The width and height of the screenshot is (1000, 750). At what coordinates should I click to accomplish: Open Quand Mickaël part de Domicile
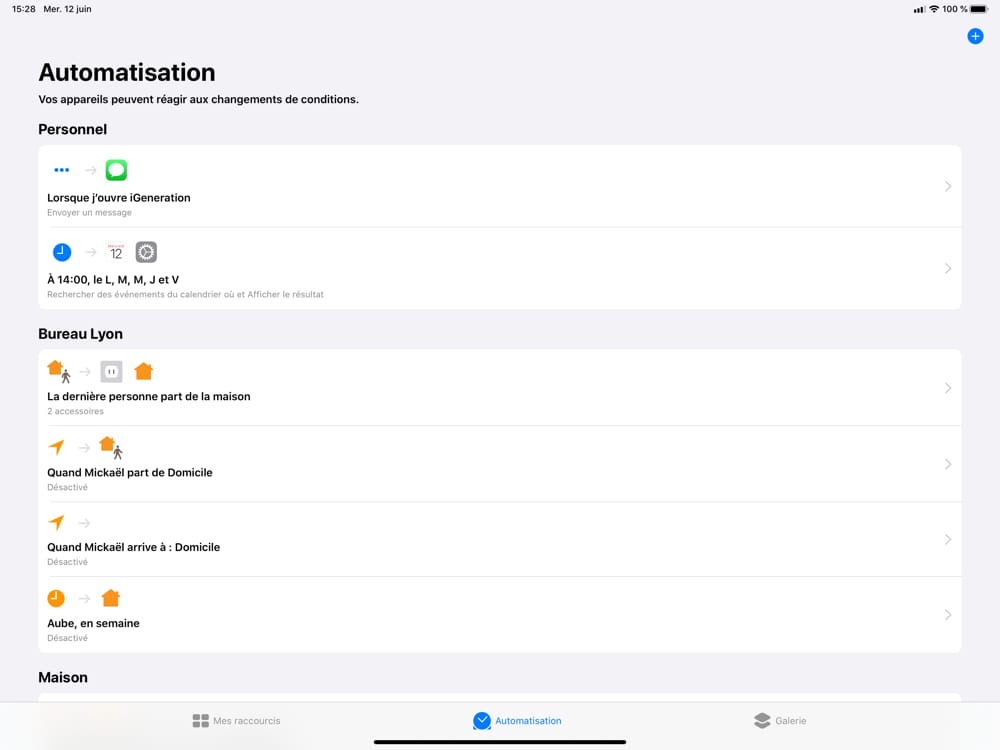click(499, 464)
